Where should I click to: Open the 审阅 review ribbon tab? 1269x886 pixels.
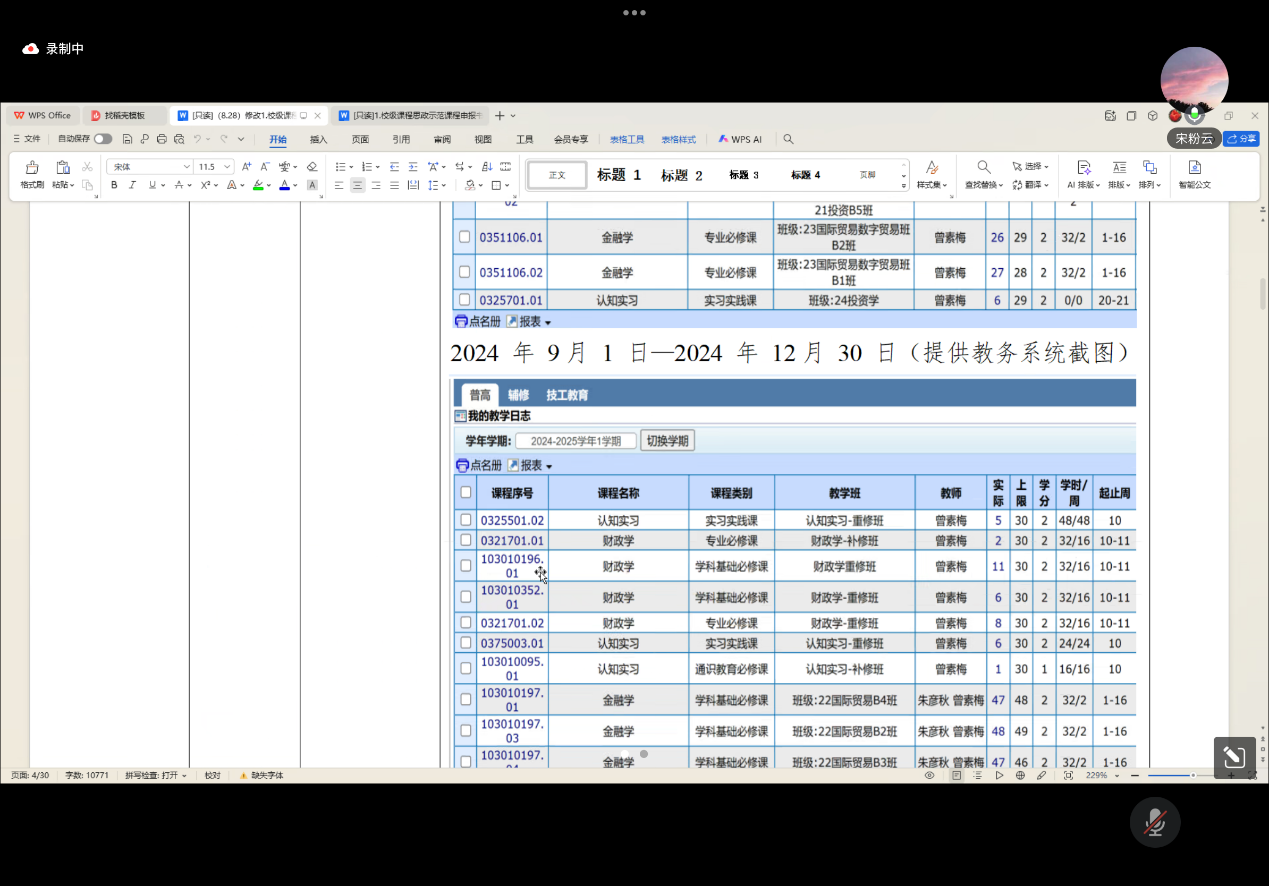pyautogui.click(x=442, y=140)
